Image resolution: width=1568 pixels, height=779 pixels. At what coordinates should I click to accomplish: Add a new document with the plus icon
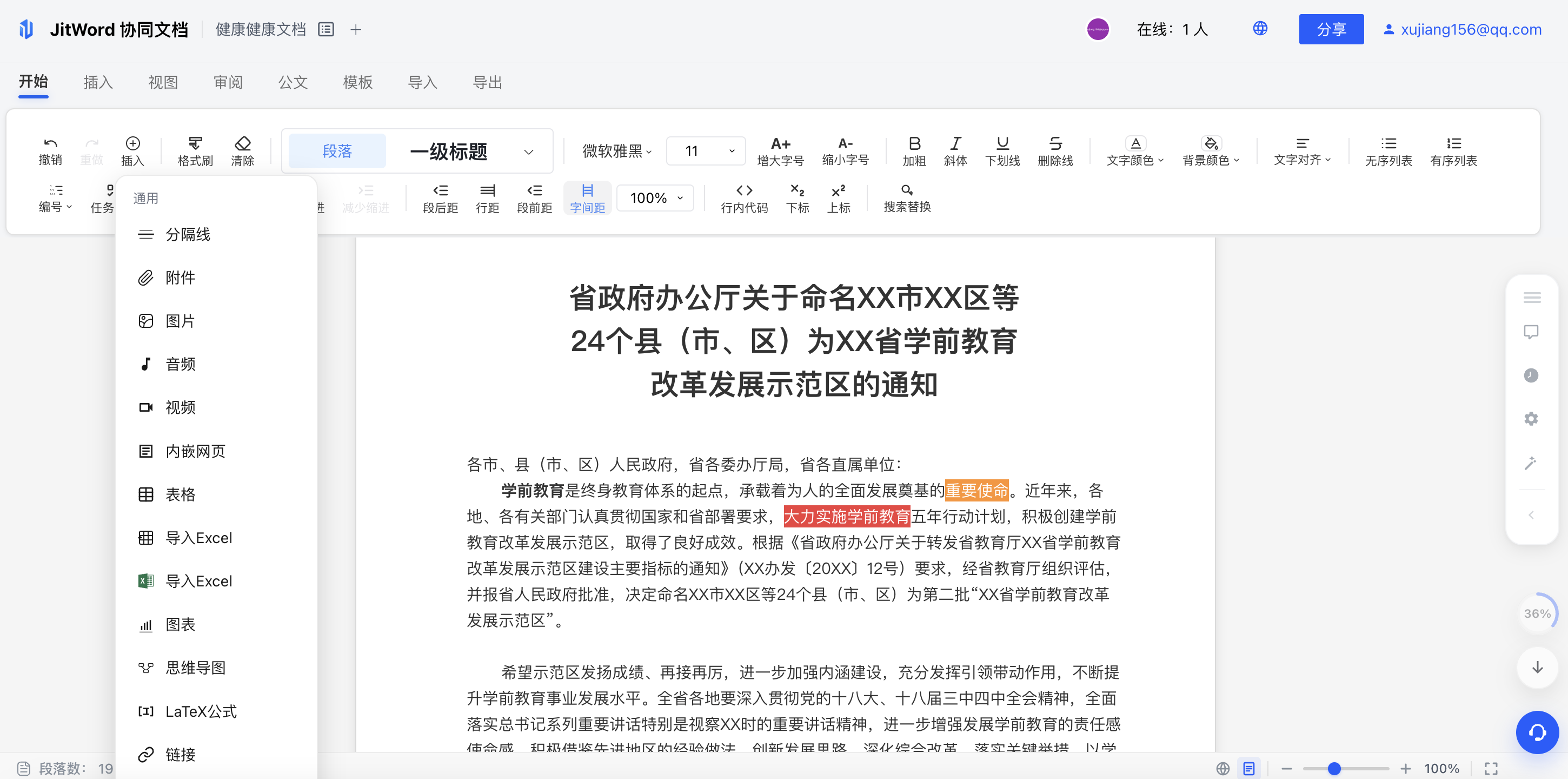tap(356, 29)
